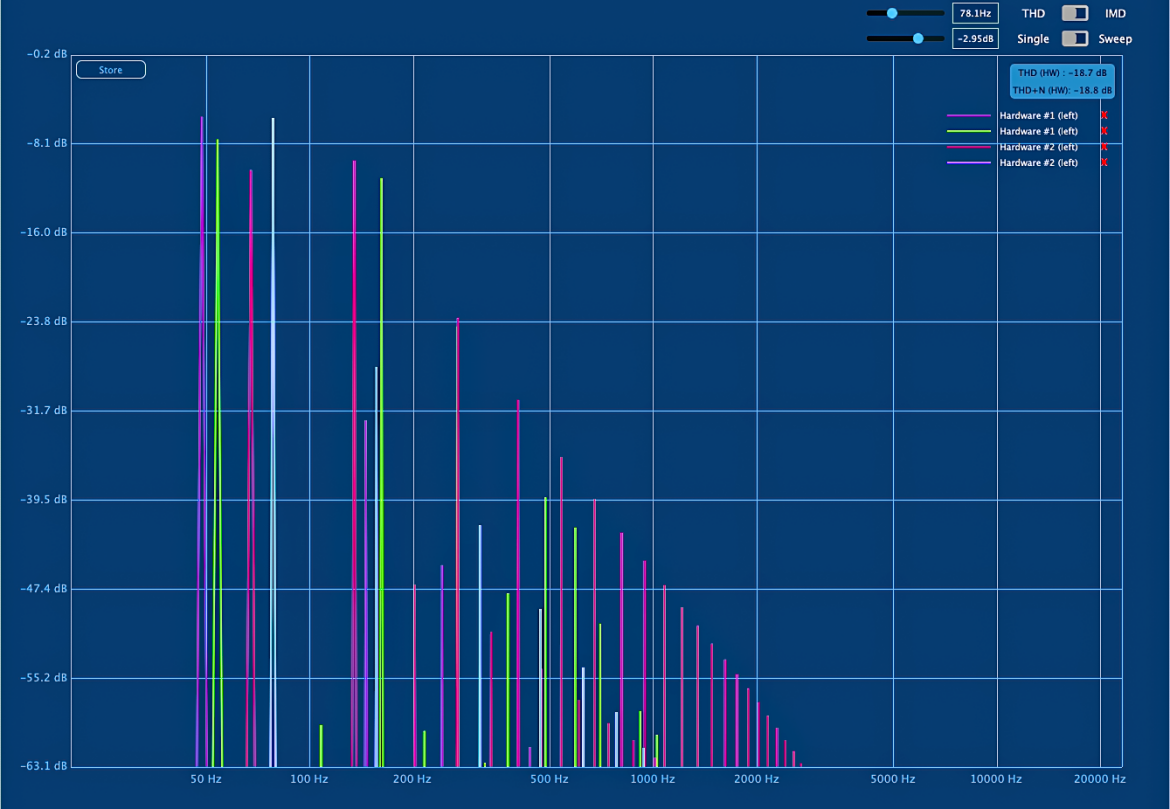Click the -8.1 dB axis label
Screen dimensions: 1170x809
coord(46,143)
